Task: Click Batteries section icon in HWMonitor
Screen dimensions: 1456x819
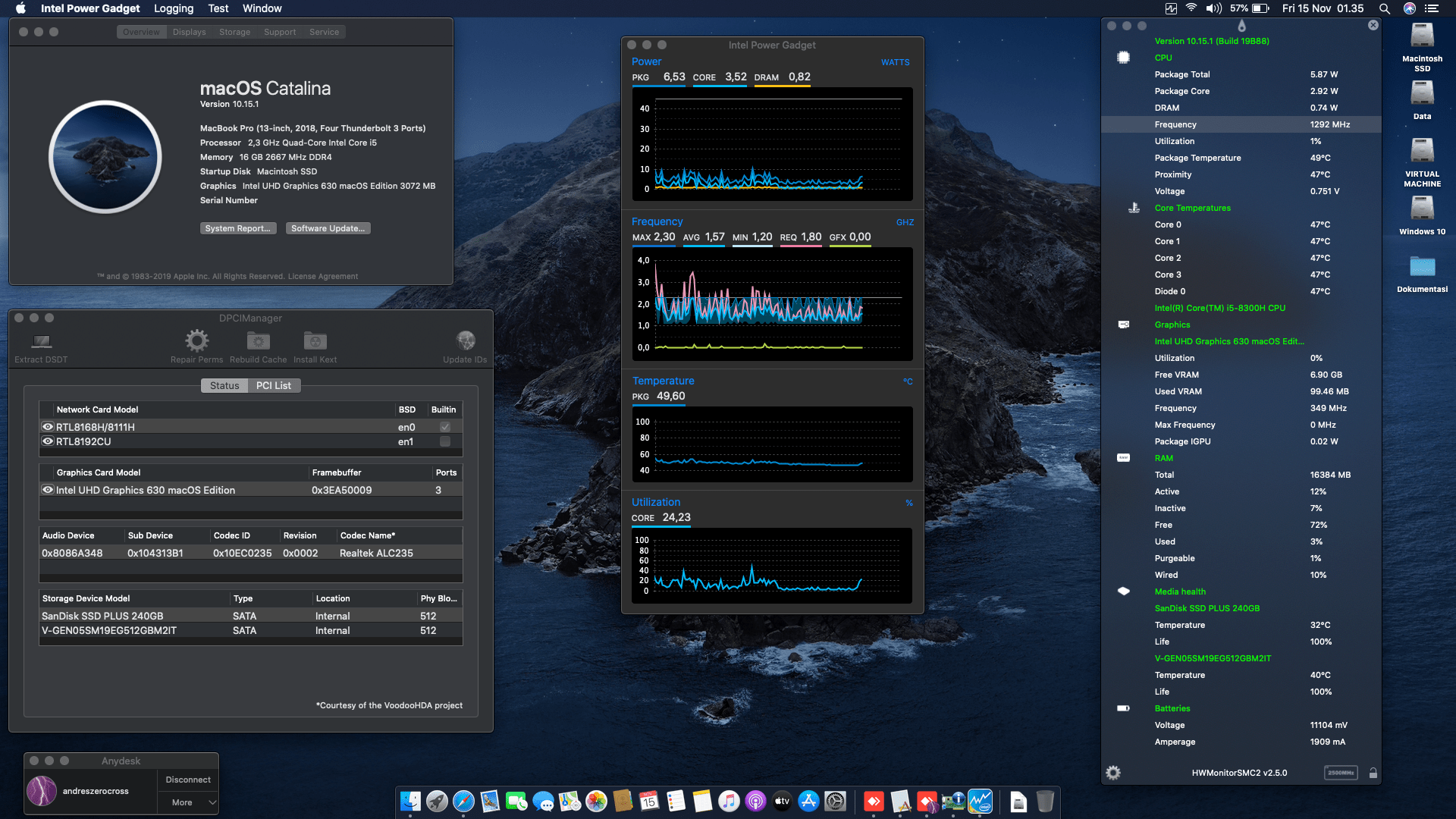Action: click(1124, 708)
